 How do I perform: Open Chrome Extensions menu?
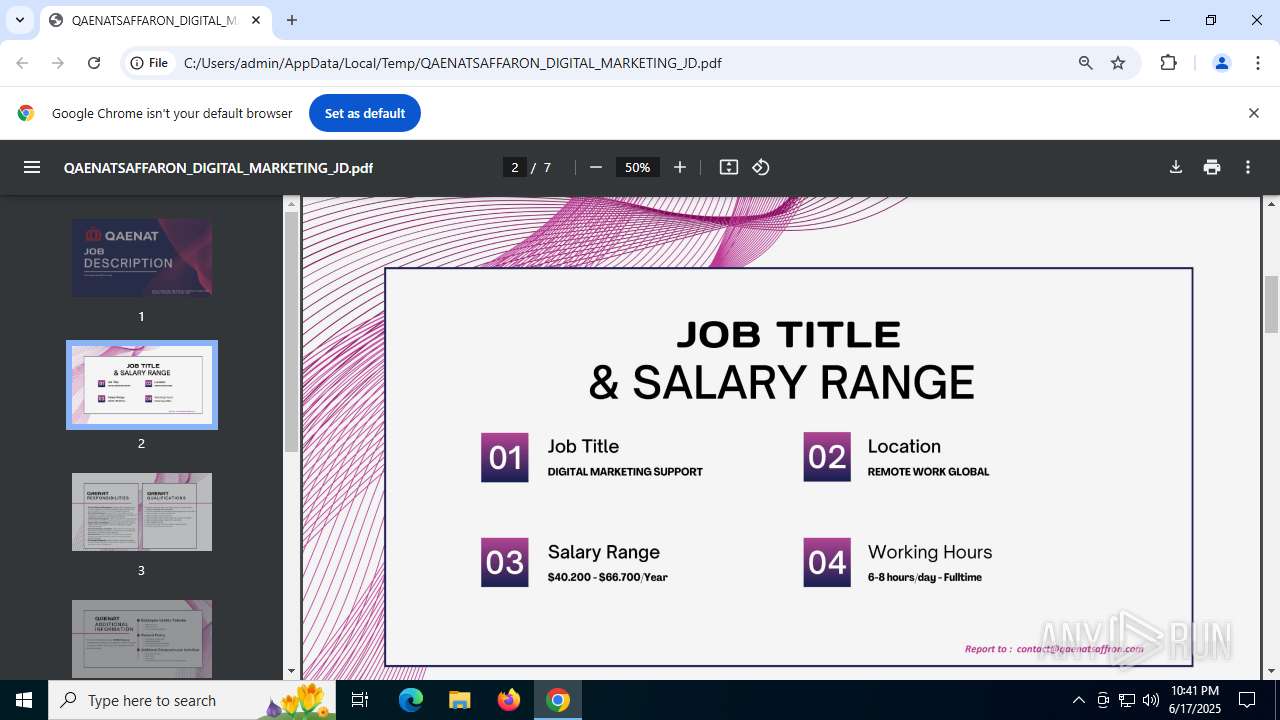point(1168,63)
